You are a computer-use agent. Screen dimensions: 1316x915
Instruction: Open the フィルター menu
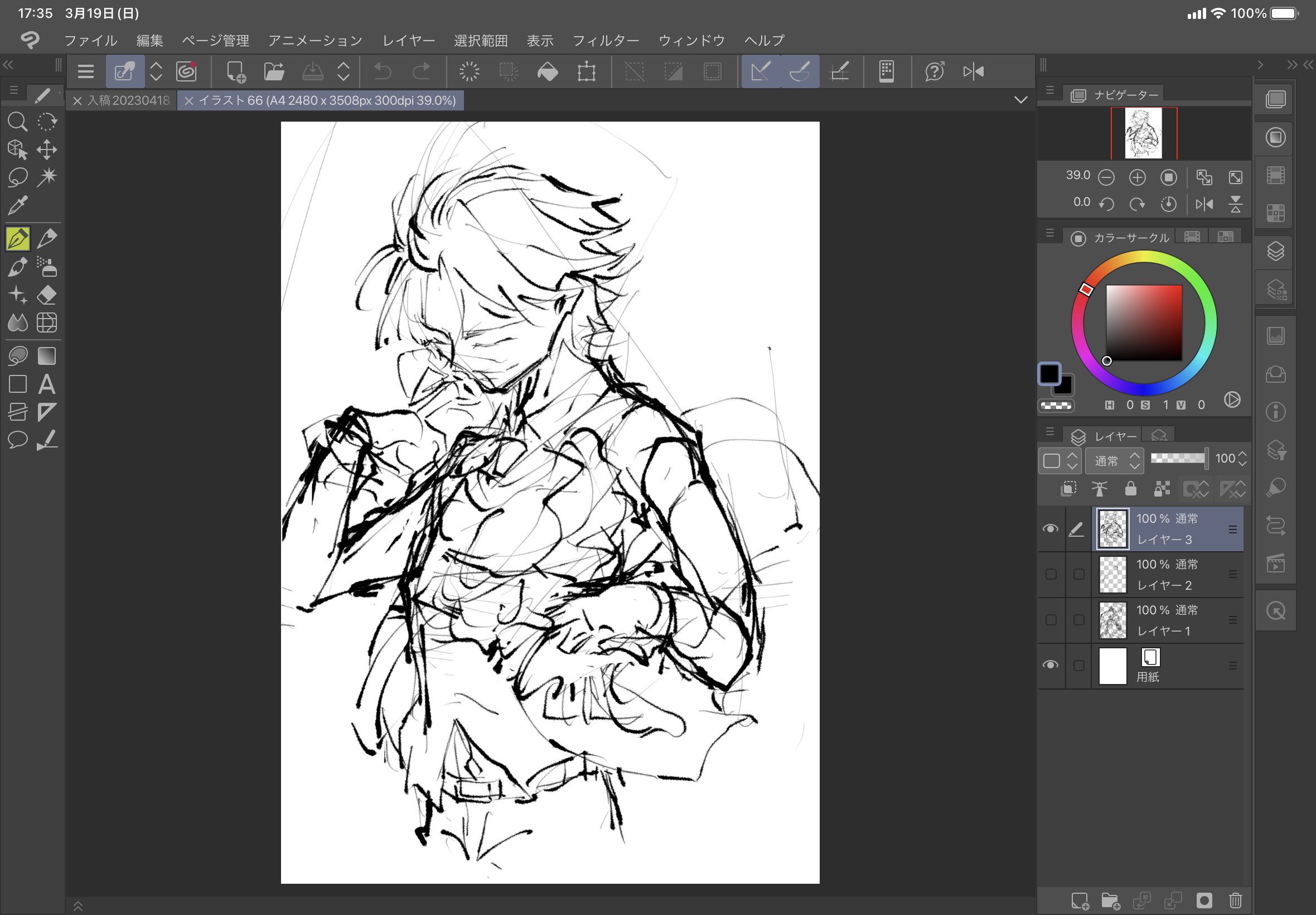pos(606,41)
